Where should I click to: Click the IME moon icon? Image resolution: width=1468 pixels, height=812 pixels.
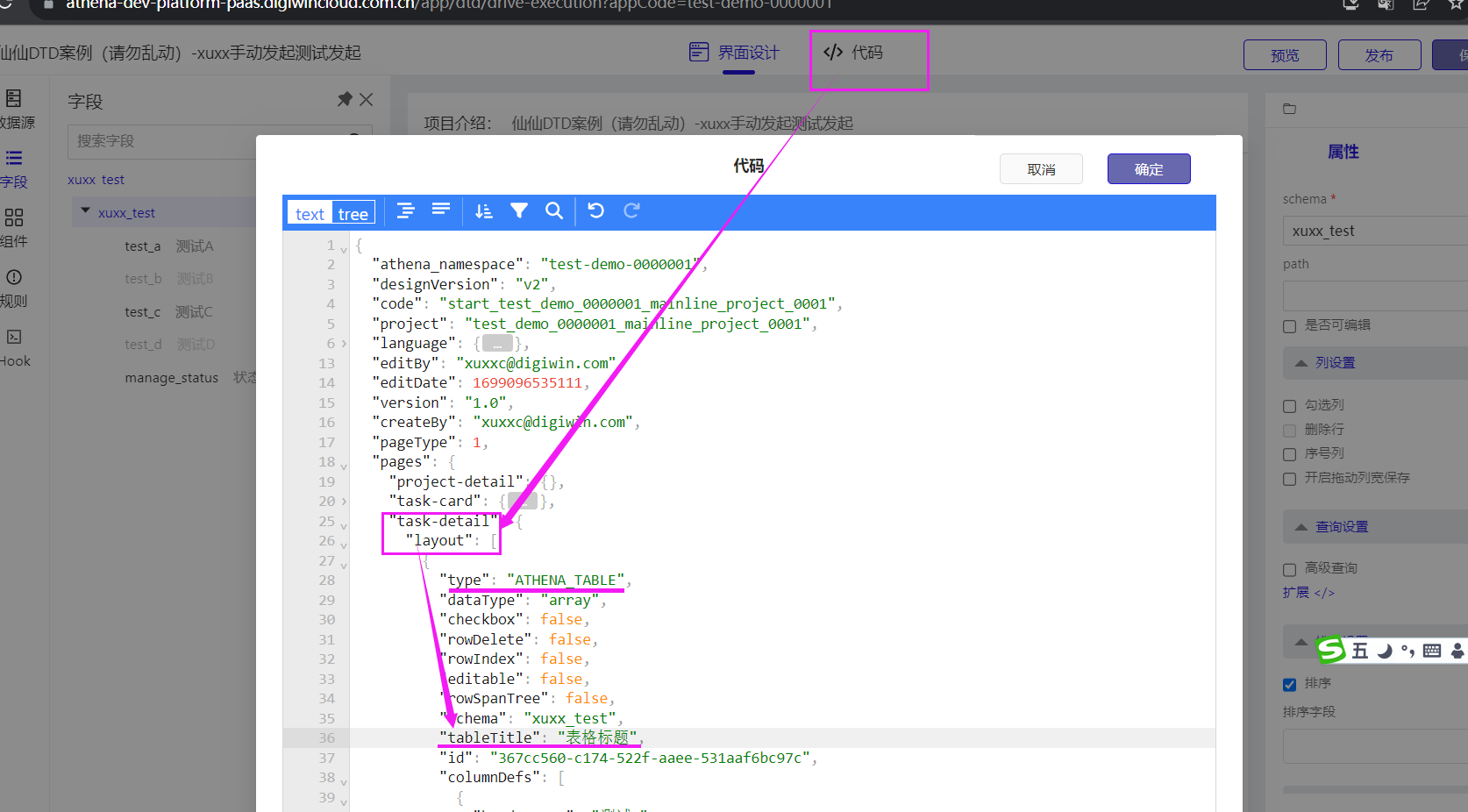pyautogui.click(x=1385, y=651)
